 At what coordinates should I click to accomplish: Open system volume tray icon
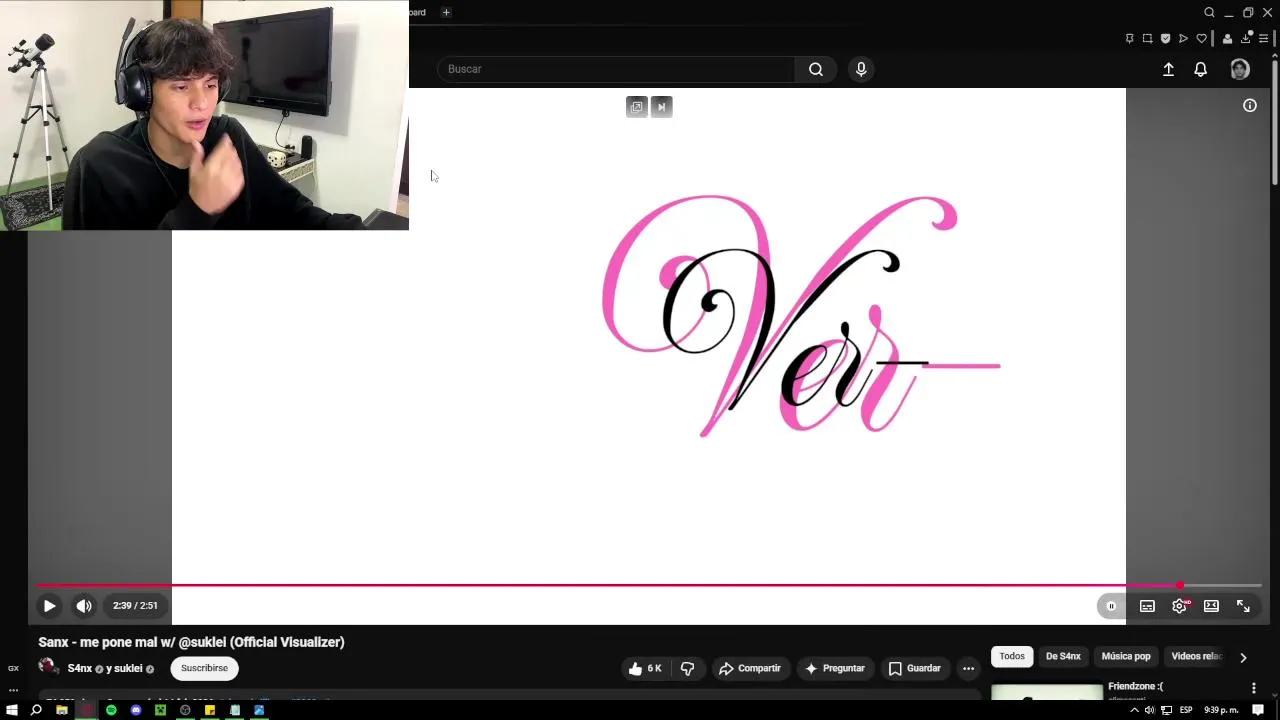point(1149,710)
